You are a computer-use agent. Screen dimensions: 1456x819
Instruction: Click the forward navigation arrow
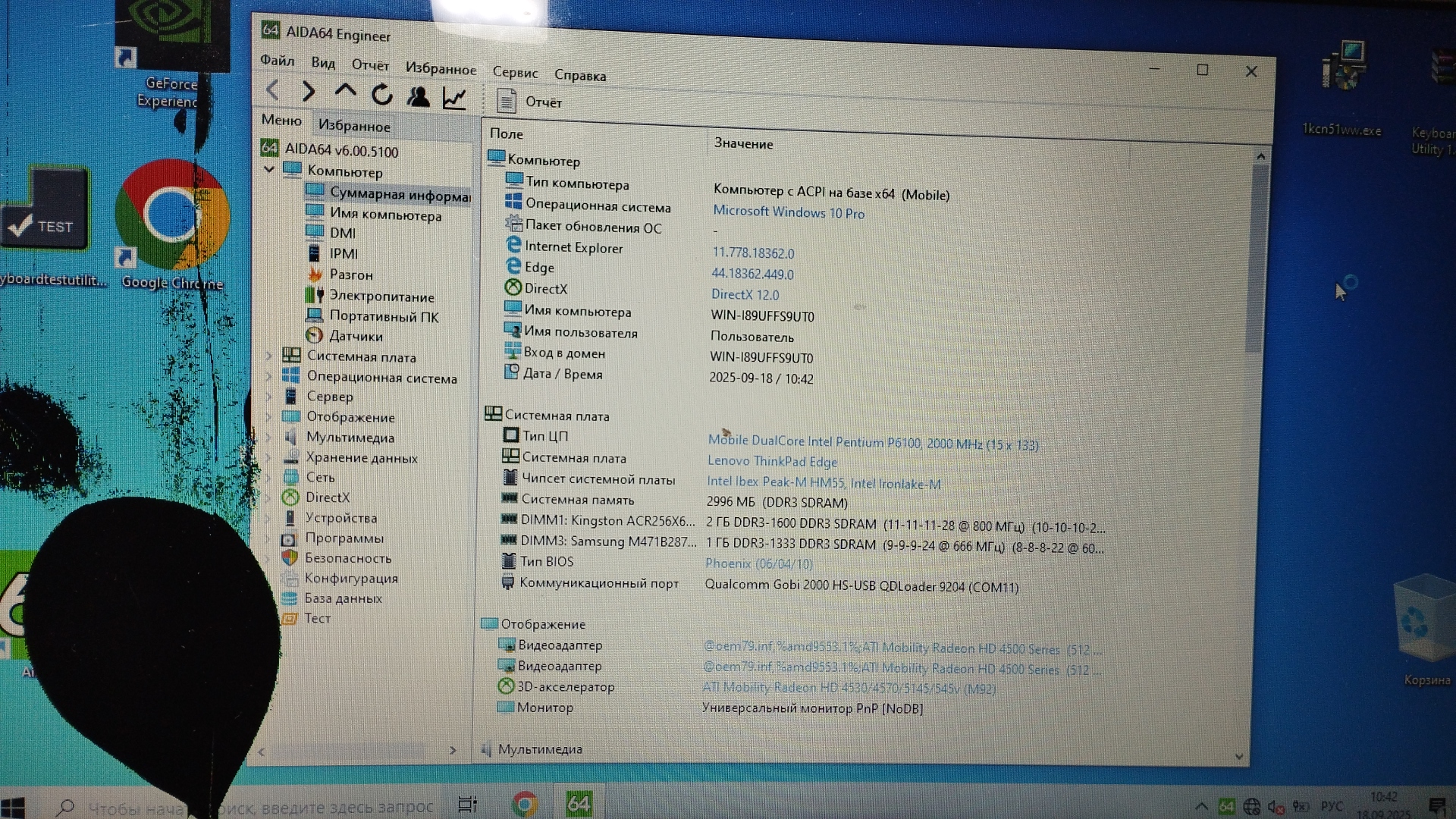tap(308, 92)
